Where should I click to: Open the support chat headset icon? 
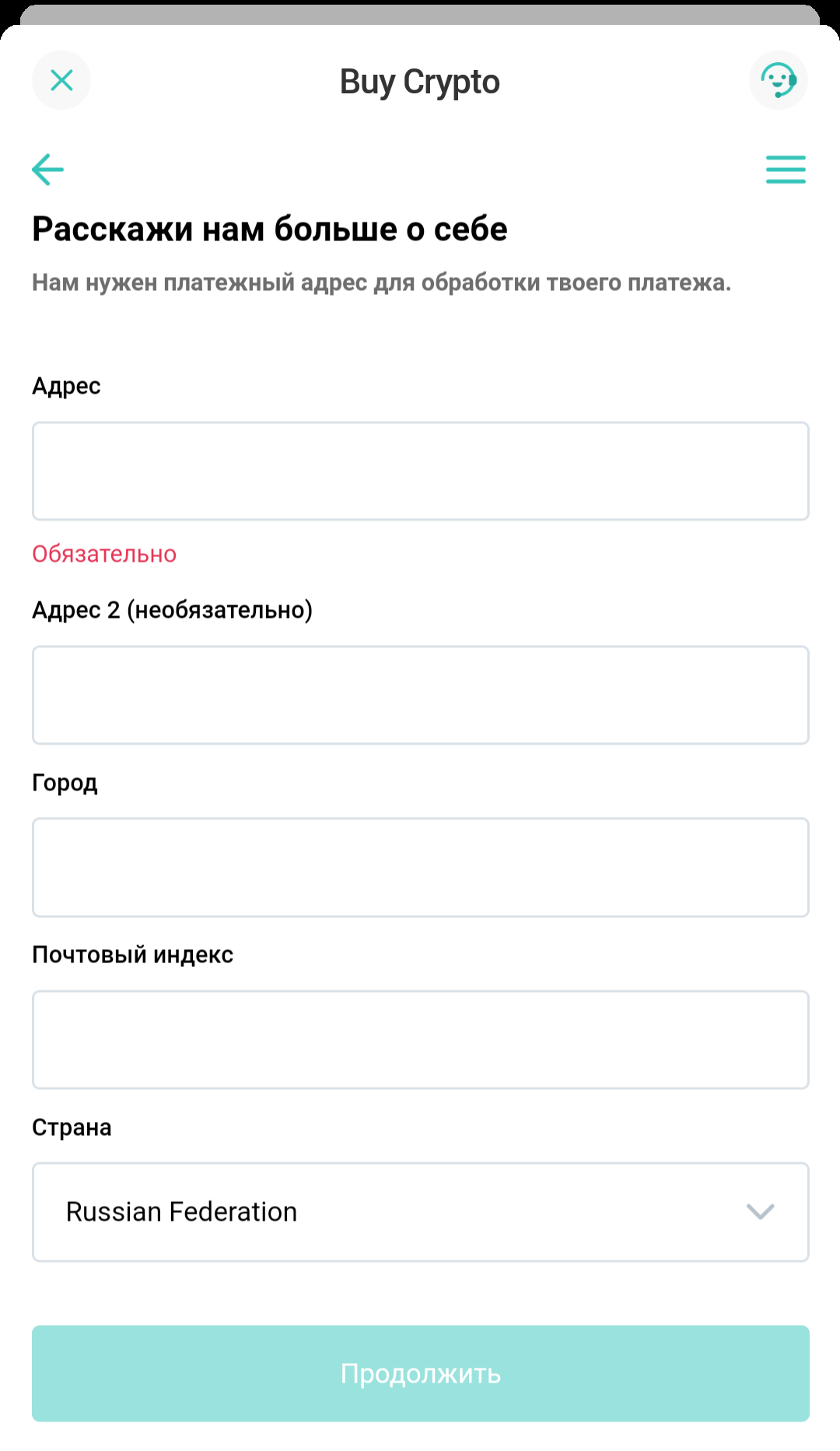779,80
